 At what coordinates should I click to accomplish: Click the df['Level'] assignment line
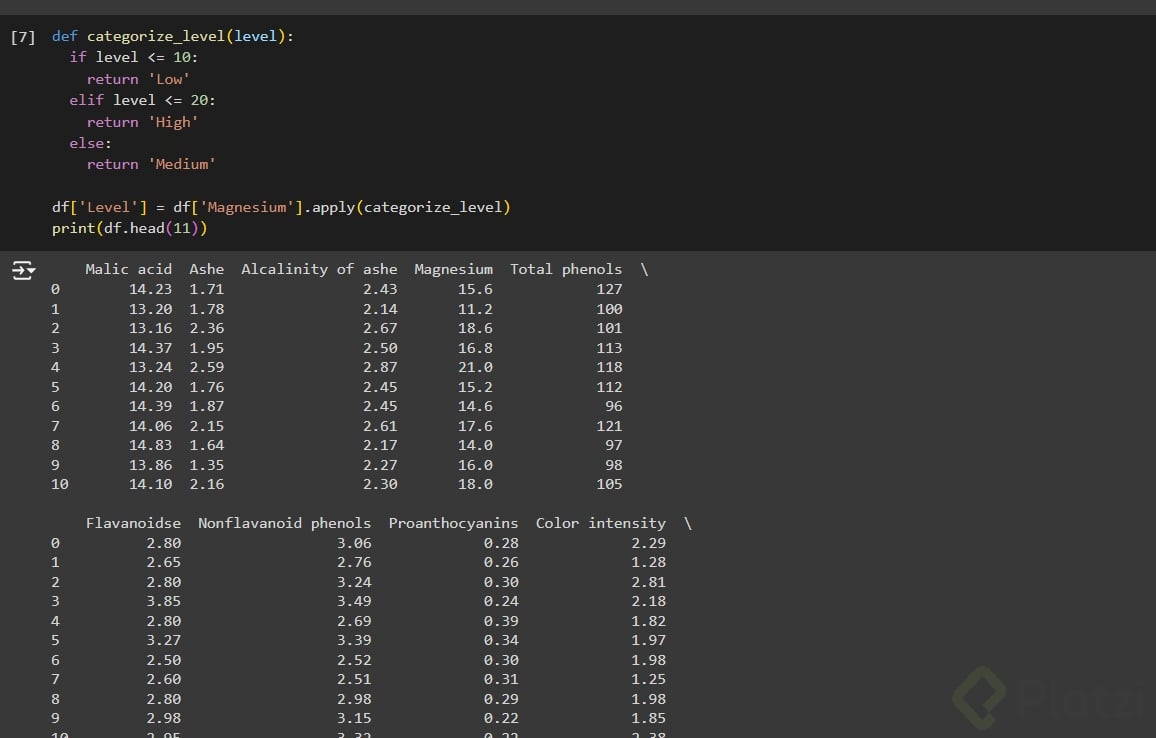pos(281,207)
